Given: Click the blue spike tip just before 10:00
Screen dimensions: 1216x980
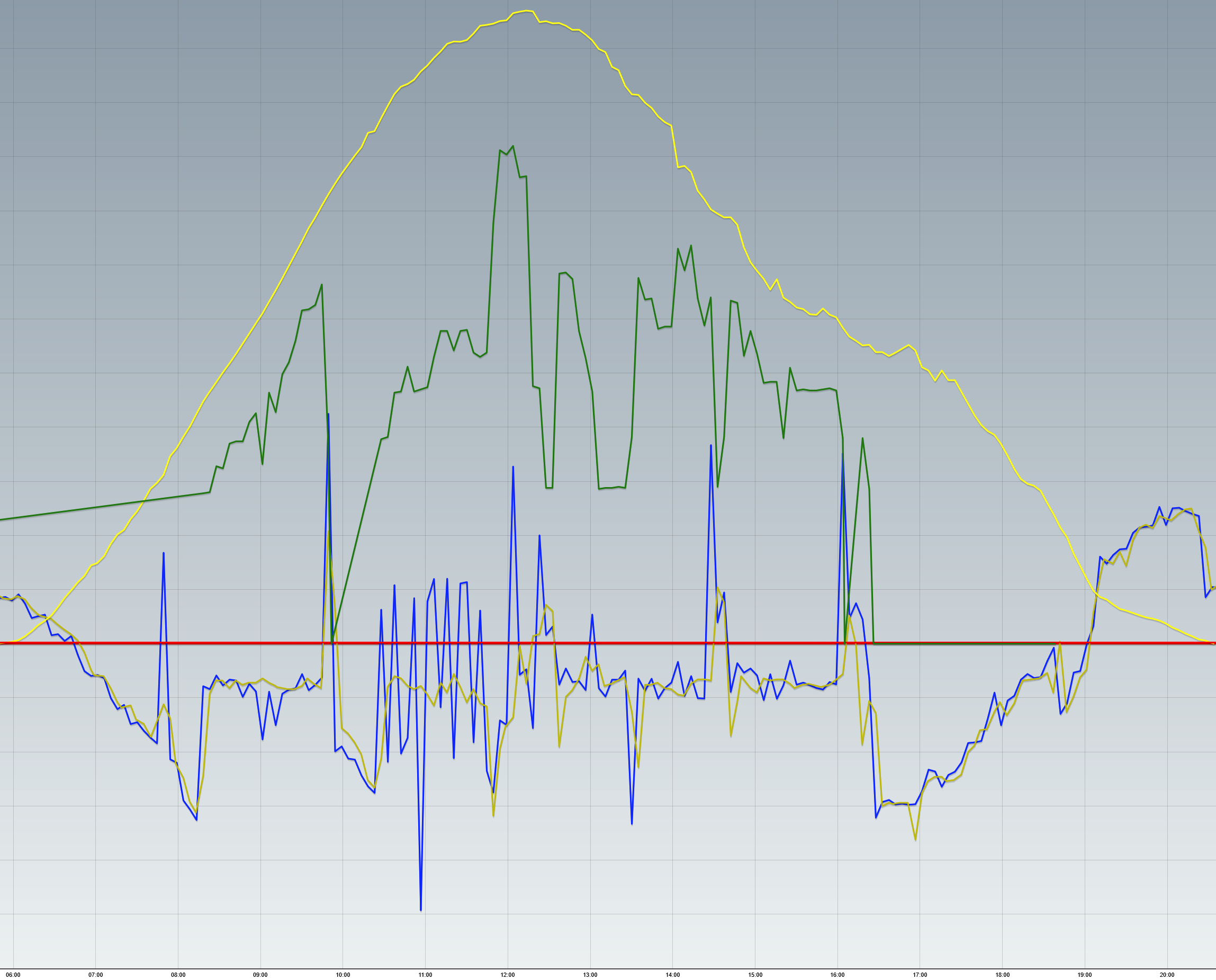Looking at the screenshot, I should pyautogui.click(x=329, y=415).
